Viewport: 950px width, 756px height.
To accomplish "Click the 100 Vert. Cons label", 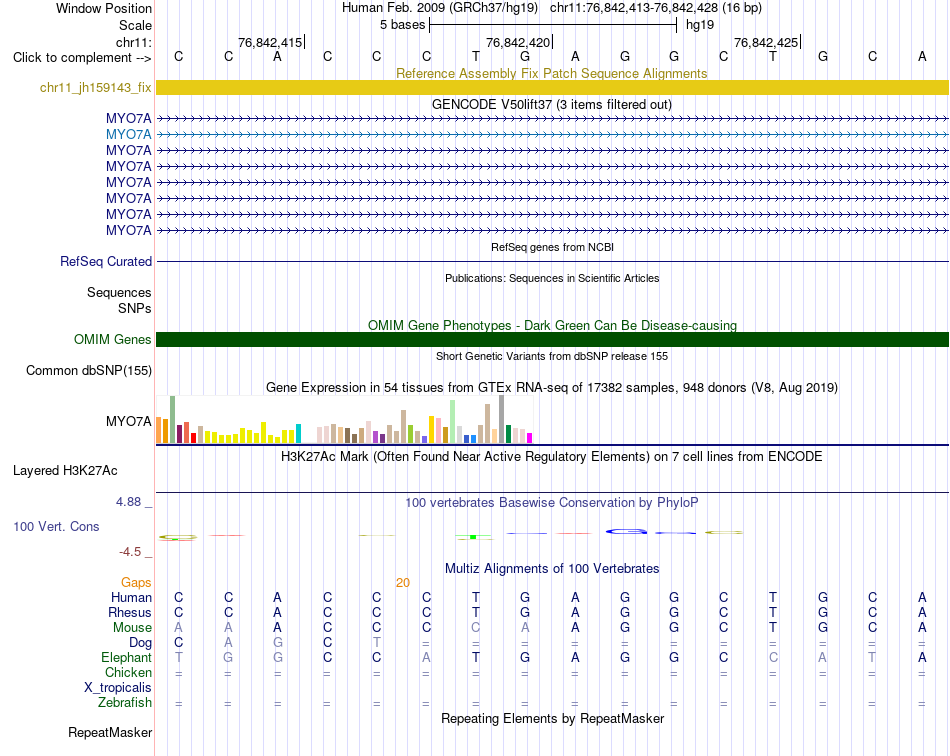I will point(56,526).
